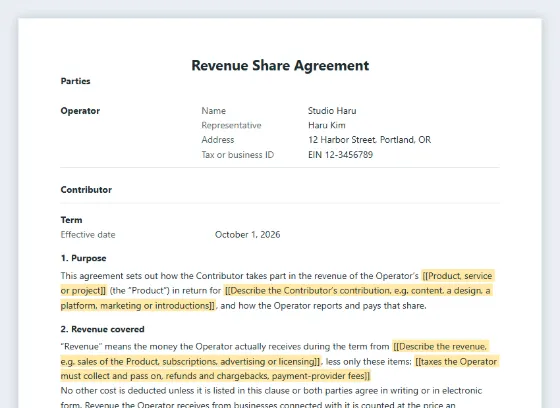Click the address 12 Harbor Street, Portland, OR

click(370, 140)
